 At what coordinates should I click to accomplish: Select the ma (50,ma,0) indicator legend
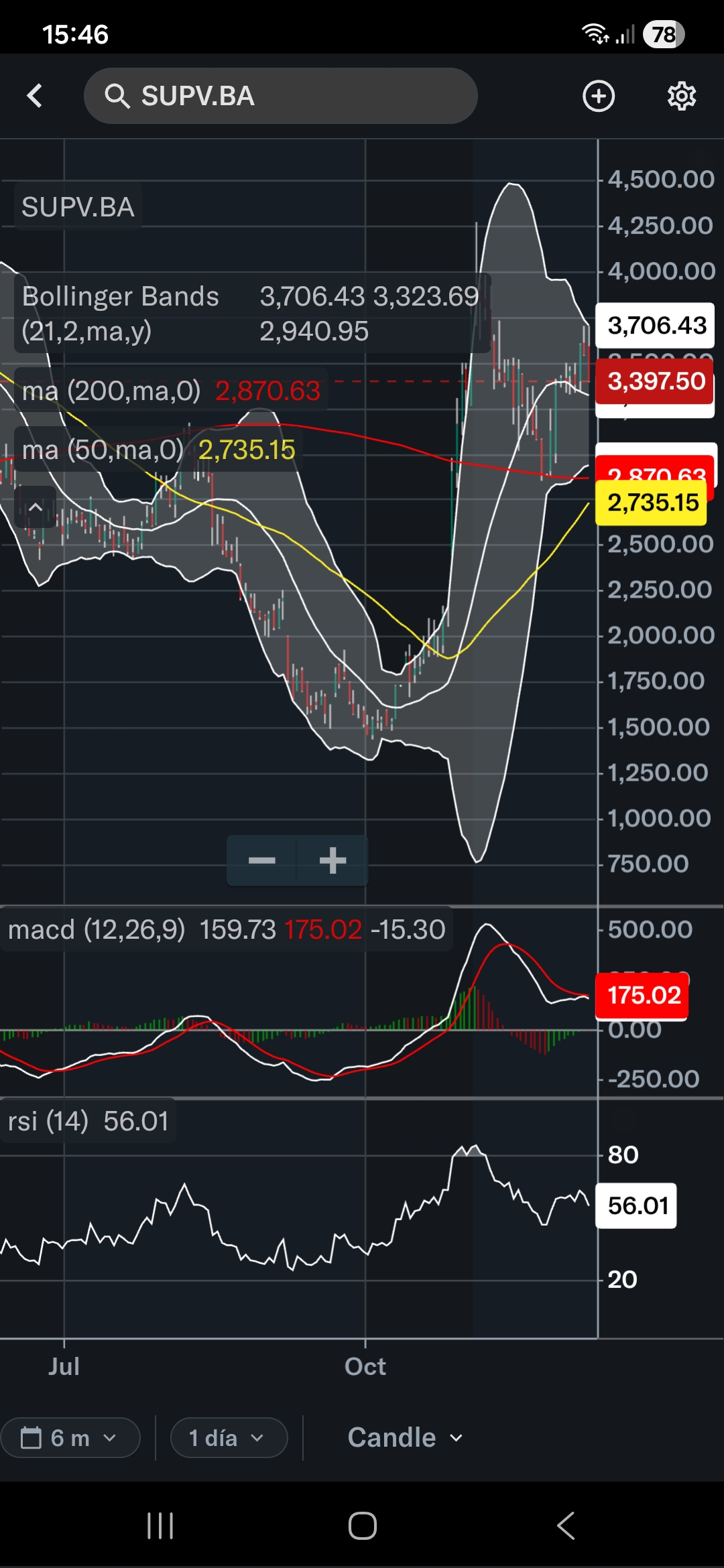click(158, 450)
